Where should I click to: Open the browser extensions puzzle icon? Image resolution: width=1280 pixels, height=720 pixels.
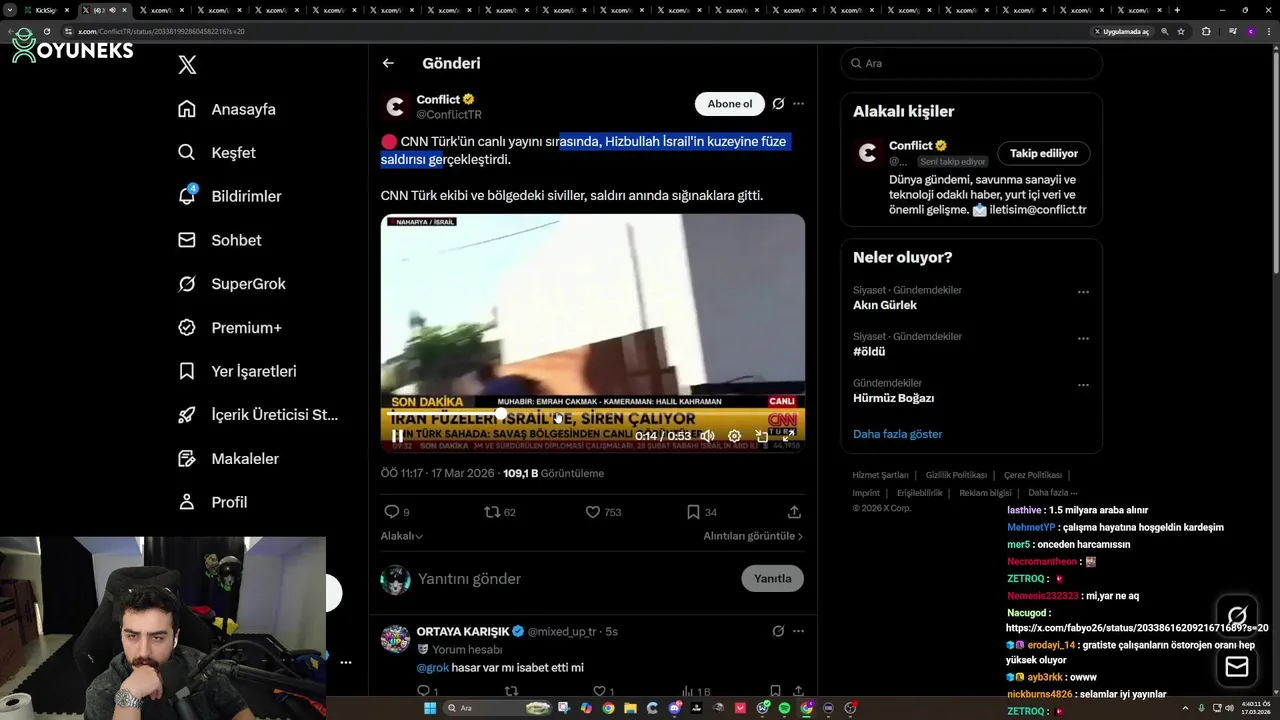(x=1206, y=31)
